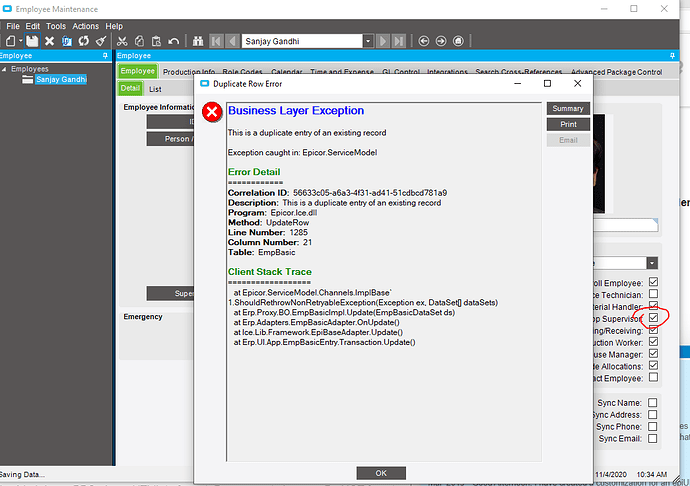The height and width of the screenshot is (486, 690).
Task: Click the Summary button in dialog
Action: (568, 108)
